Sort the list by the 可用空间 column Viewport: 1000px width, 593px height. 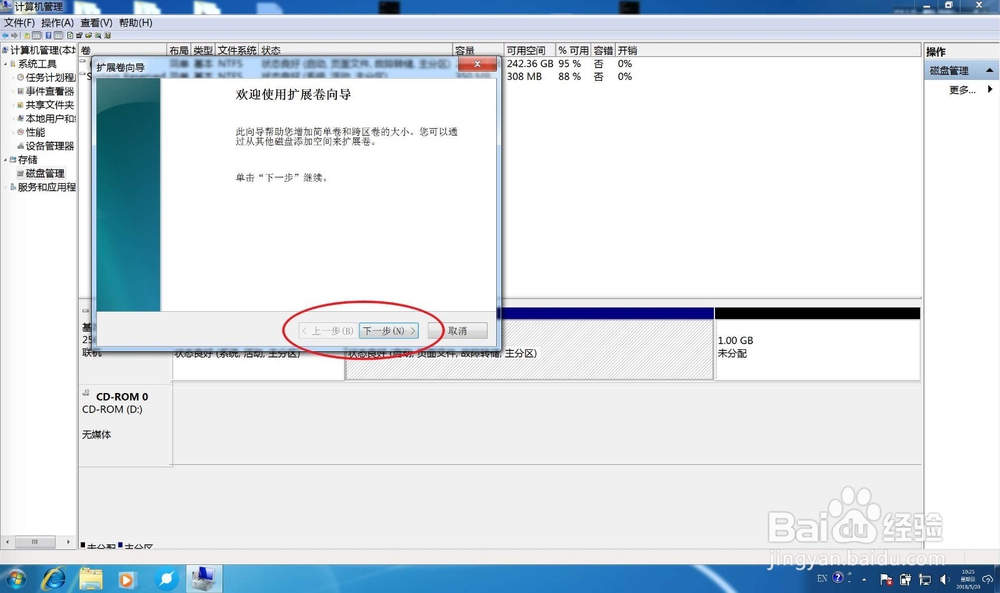click(529, 50)
